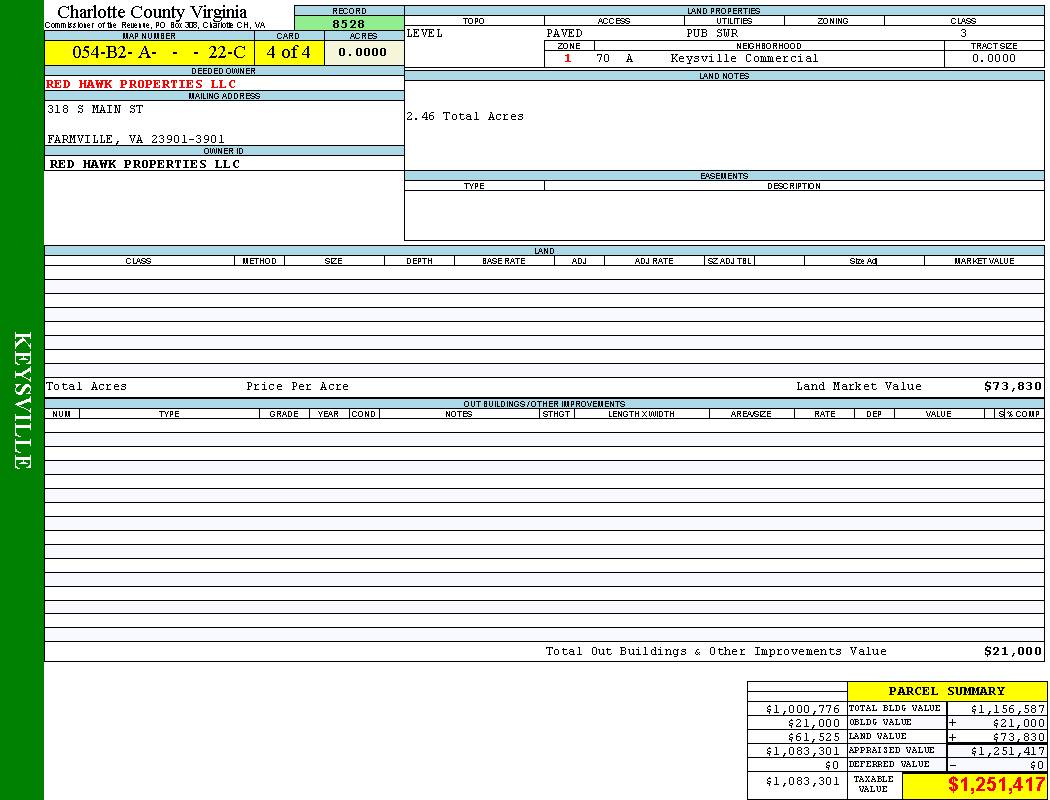The width and height of the screenshot is (1050, 800).
Task: Select the red deeded owner name
Action: click(x=141, y=84)
